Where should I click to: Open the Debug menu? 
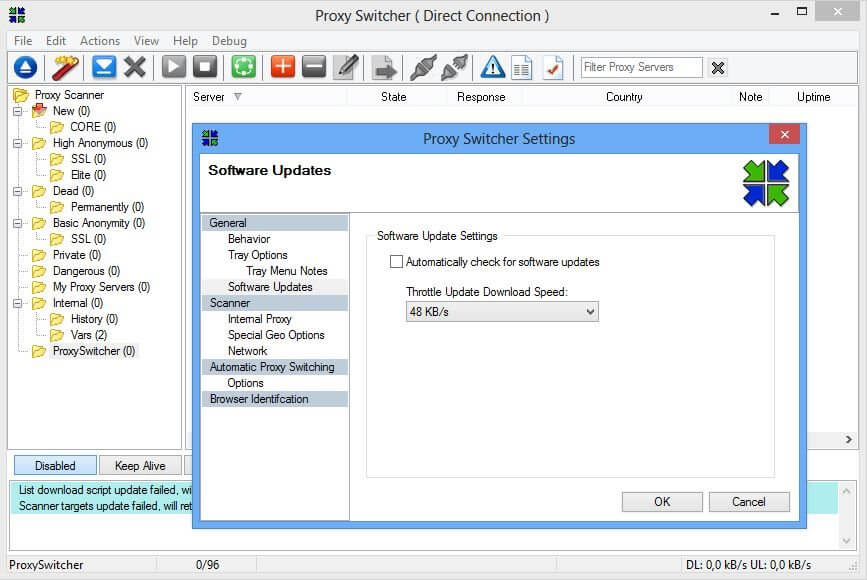point(229,41)
